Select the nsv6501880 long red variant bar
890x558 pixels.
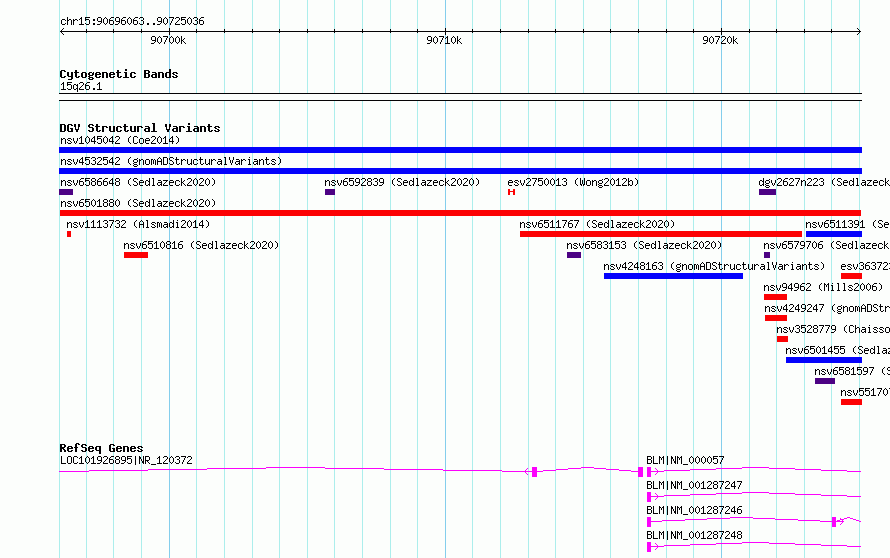coord(460,213)
